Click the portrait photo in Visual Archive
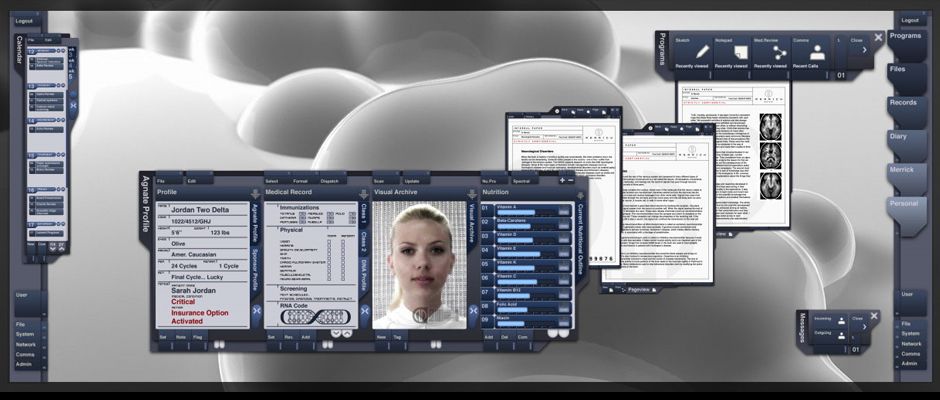Screen dimensions: 940x400 pyautogui.click(x=419, y=264)
